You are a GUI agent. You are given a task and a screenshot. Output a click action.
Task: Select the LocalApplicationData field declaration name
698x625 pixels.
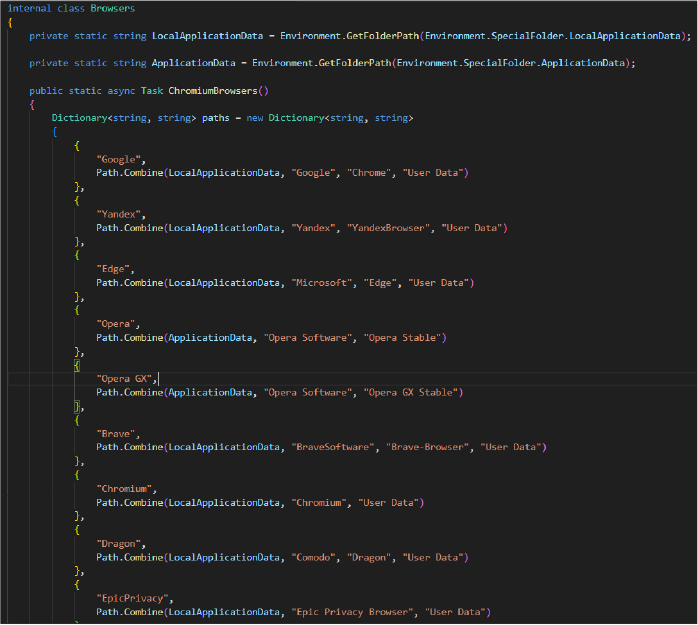(207, 36)
